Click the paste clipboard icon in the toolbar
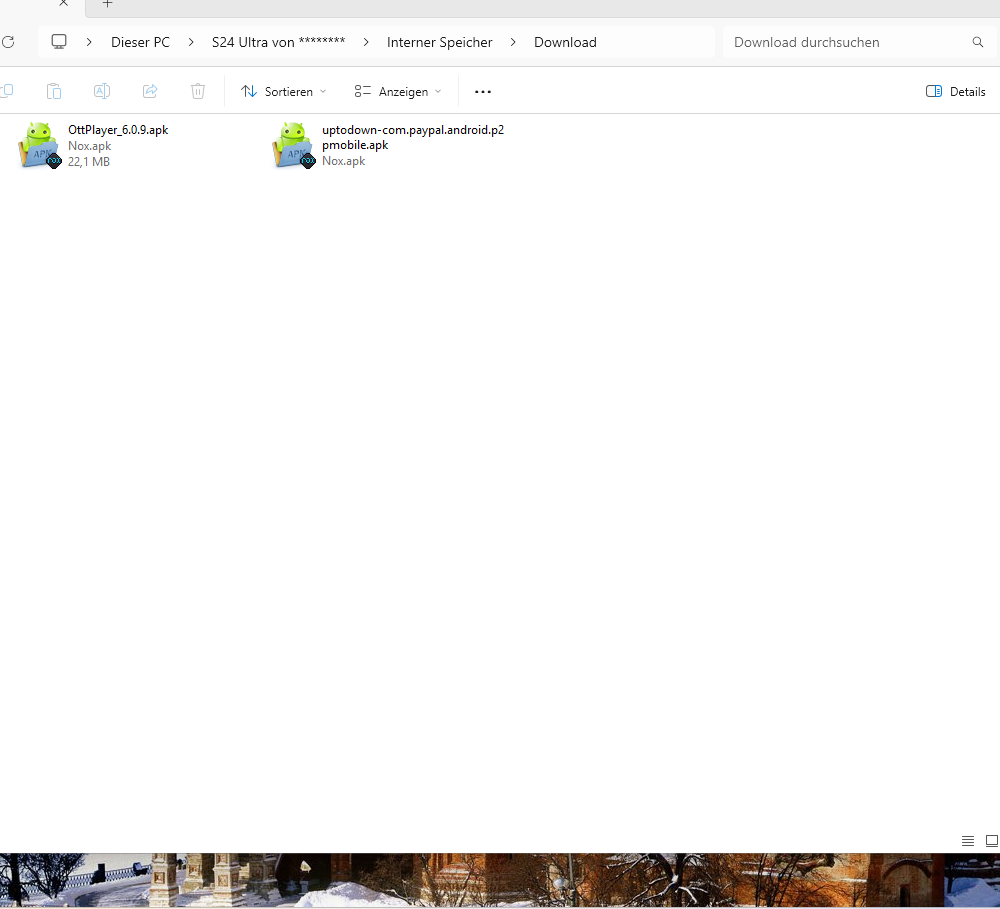 [x=54, y=91]
